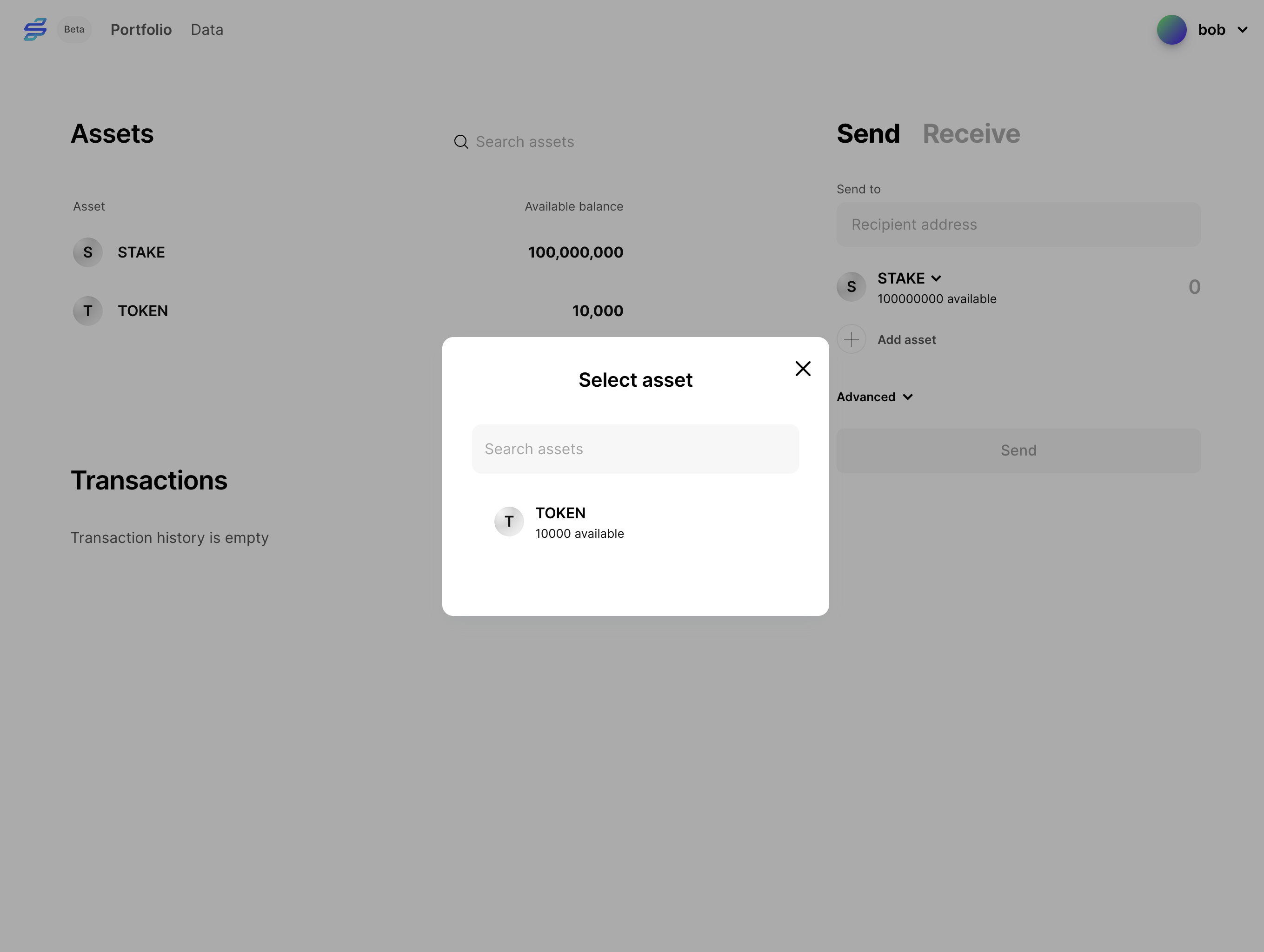Click the Search assets field inside the dialog
Image resolution: width=1264 pixels, height=952 pixels.
point(635,449)
